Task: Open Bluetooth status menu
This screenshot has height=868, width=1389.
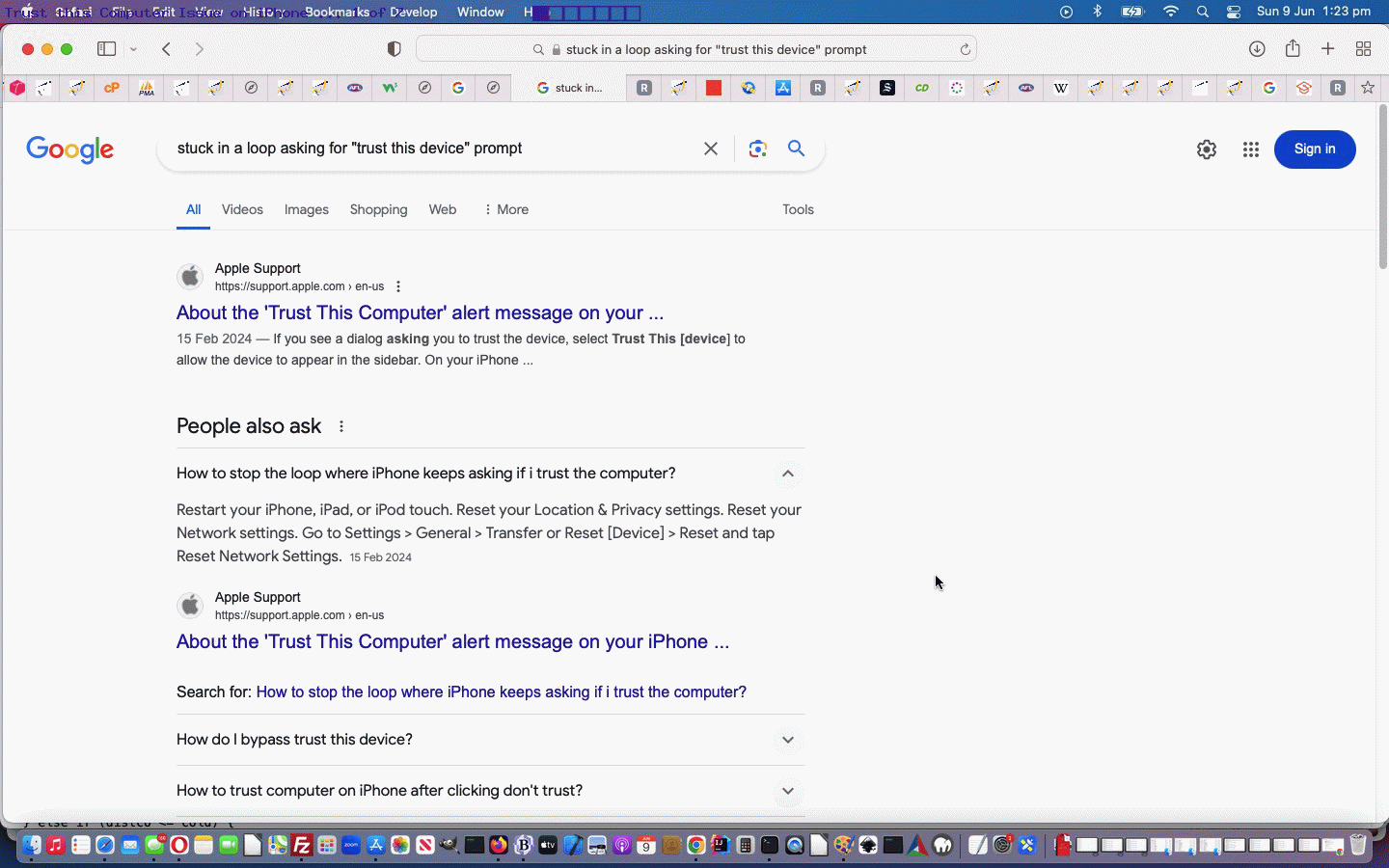Action: tap(1097, 12)
